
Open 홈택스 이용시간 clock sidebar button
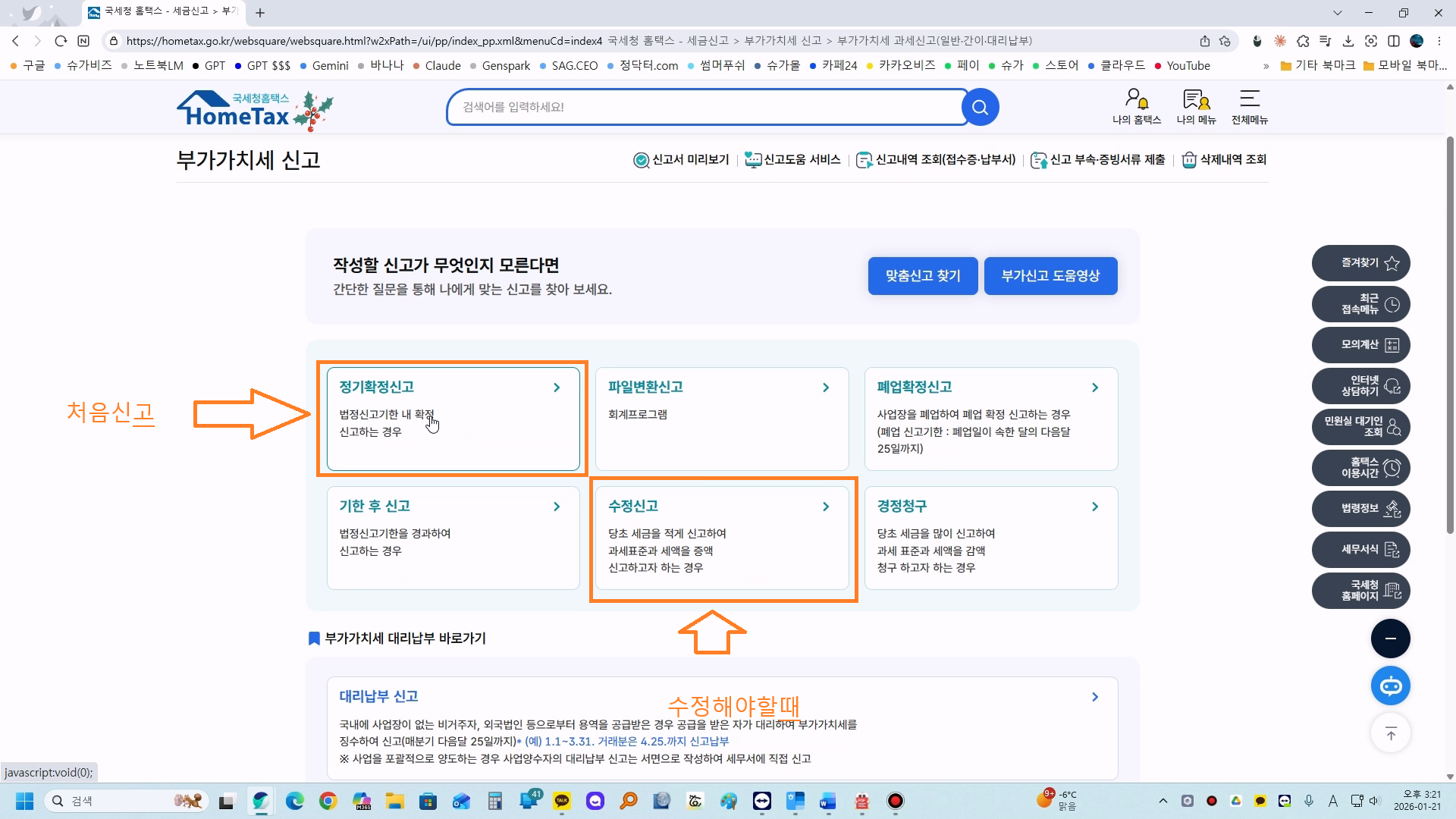coord(1360,468)
